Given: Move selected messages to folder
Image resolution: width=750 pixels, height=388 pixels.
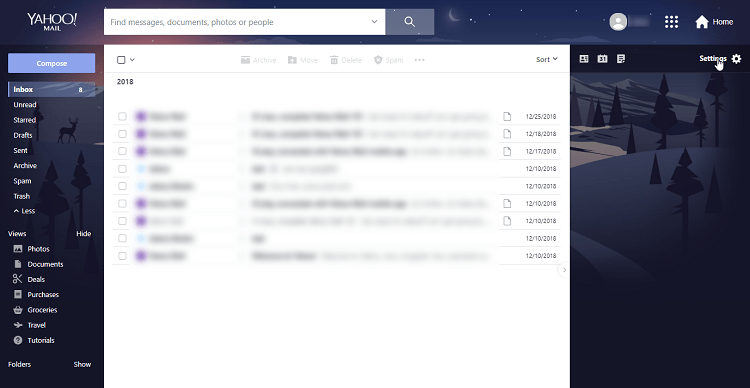Looking at the screenshot, I should pyautogui.click(x=303, y=60).
